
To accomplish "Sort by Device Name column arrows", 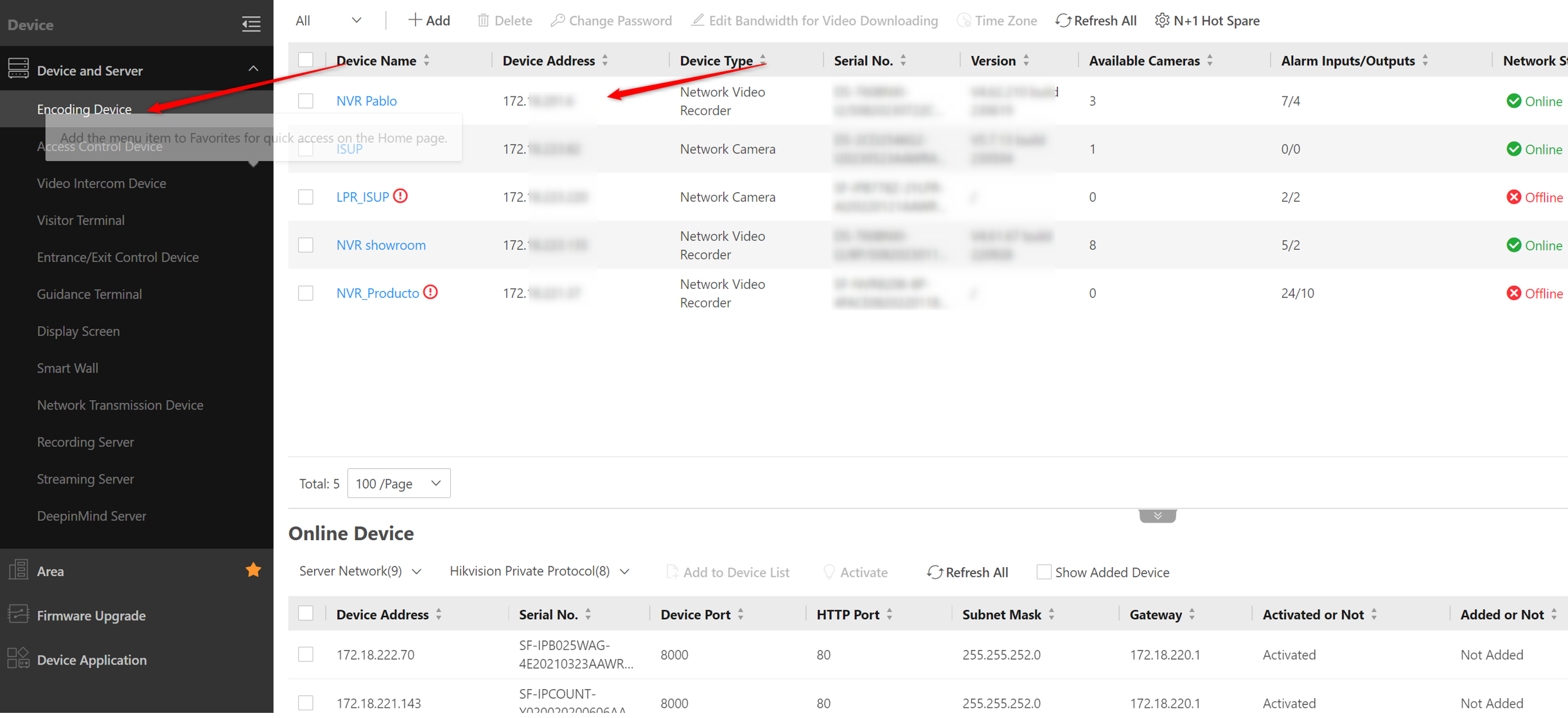I will click(x=427, y=60).
